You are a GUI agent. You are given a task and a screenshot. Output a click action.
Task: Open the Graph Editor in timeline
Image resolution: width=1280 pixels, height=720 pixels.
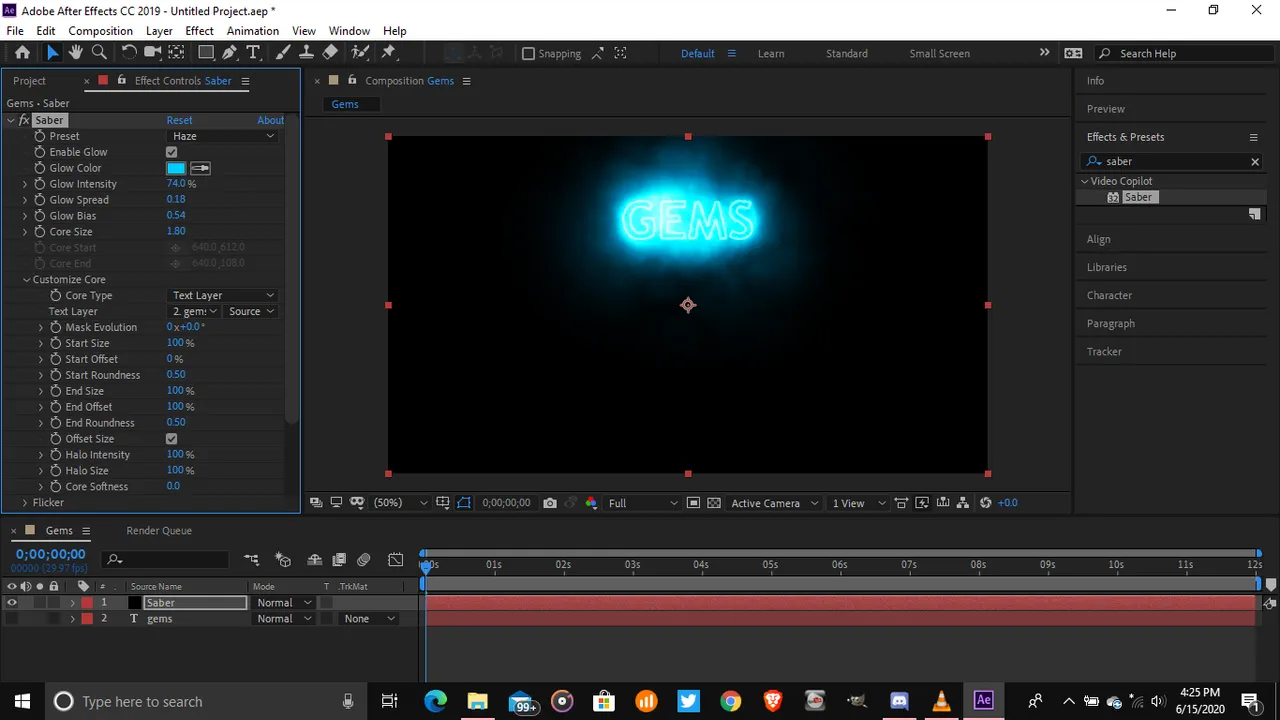(x=396, y=560)
